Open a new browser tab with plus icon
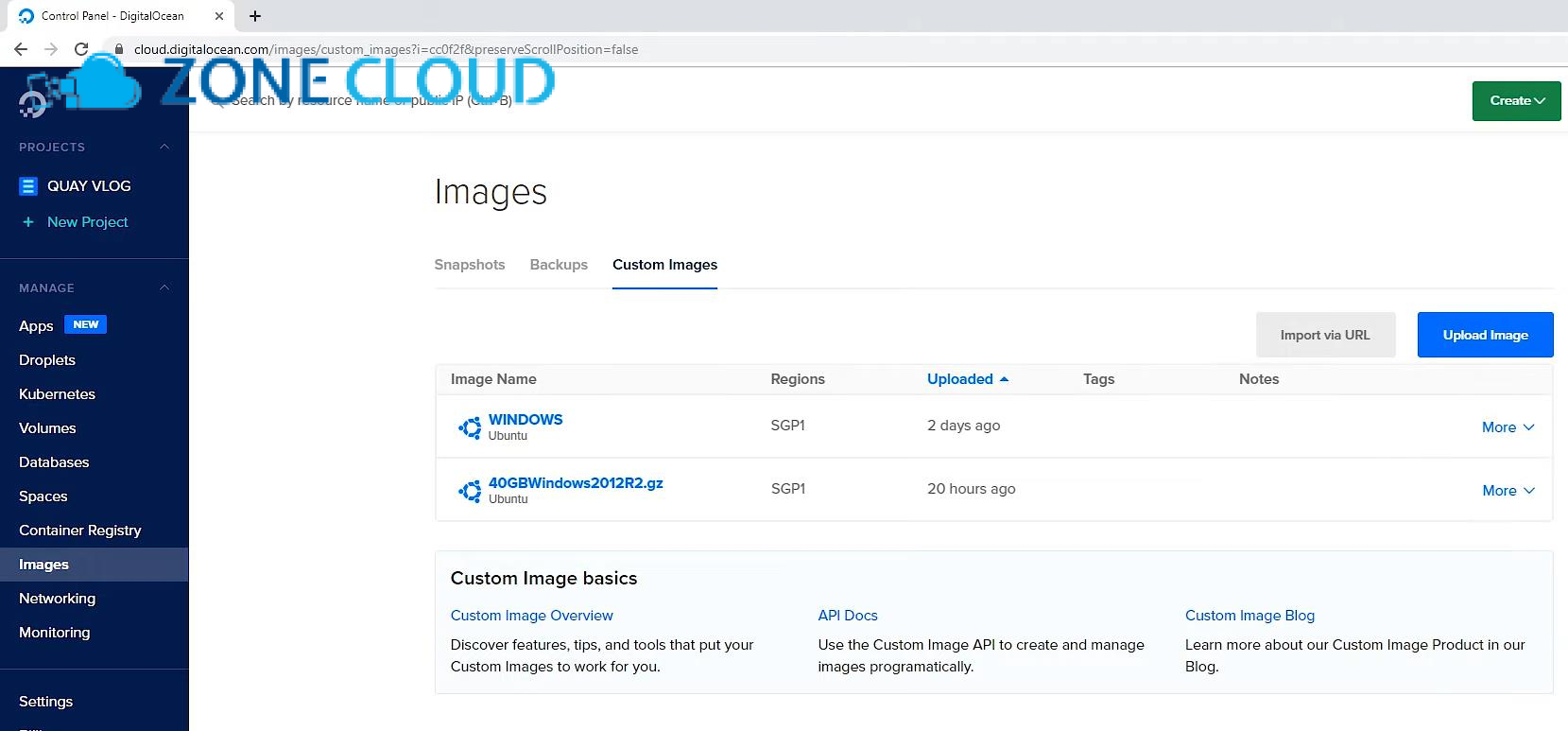The image size is (1568, 731). pos(255,16)
